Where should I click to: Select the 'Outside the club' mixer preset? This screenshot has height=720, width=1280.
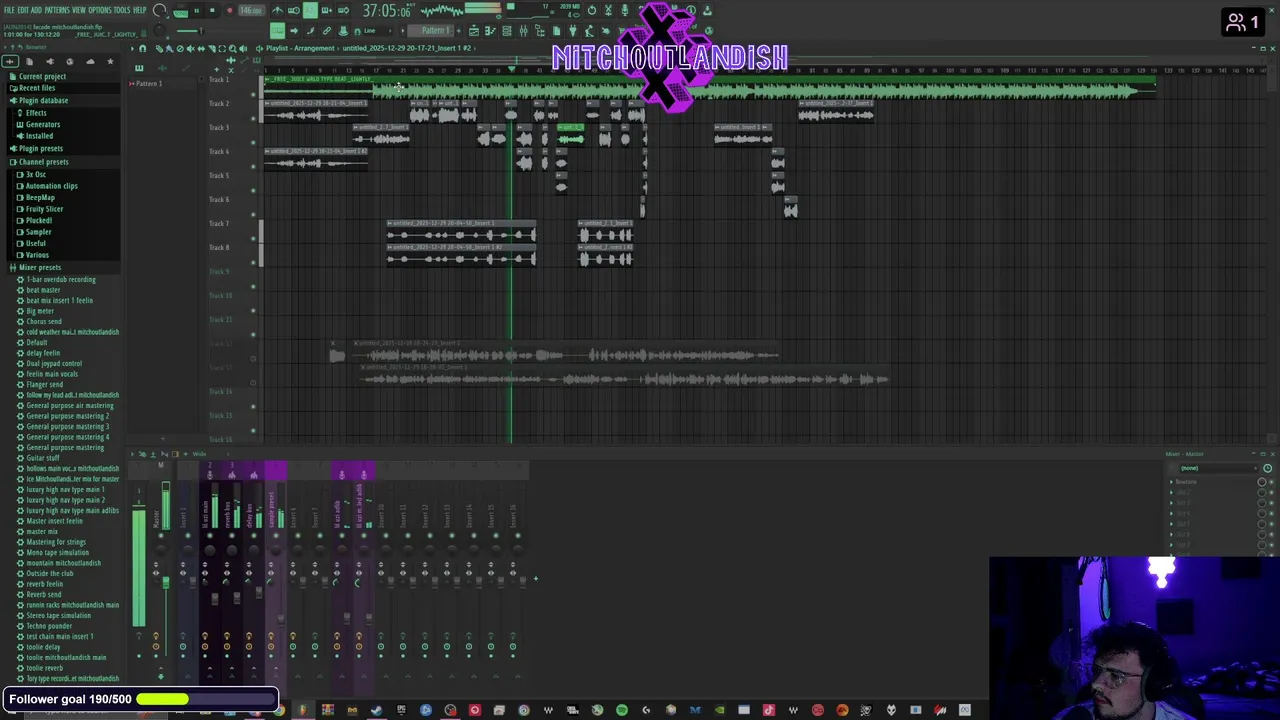tap(50, 573)
